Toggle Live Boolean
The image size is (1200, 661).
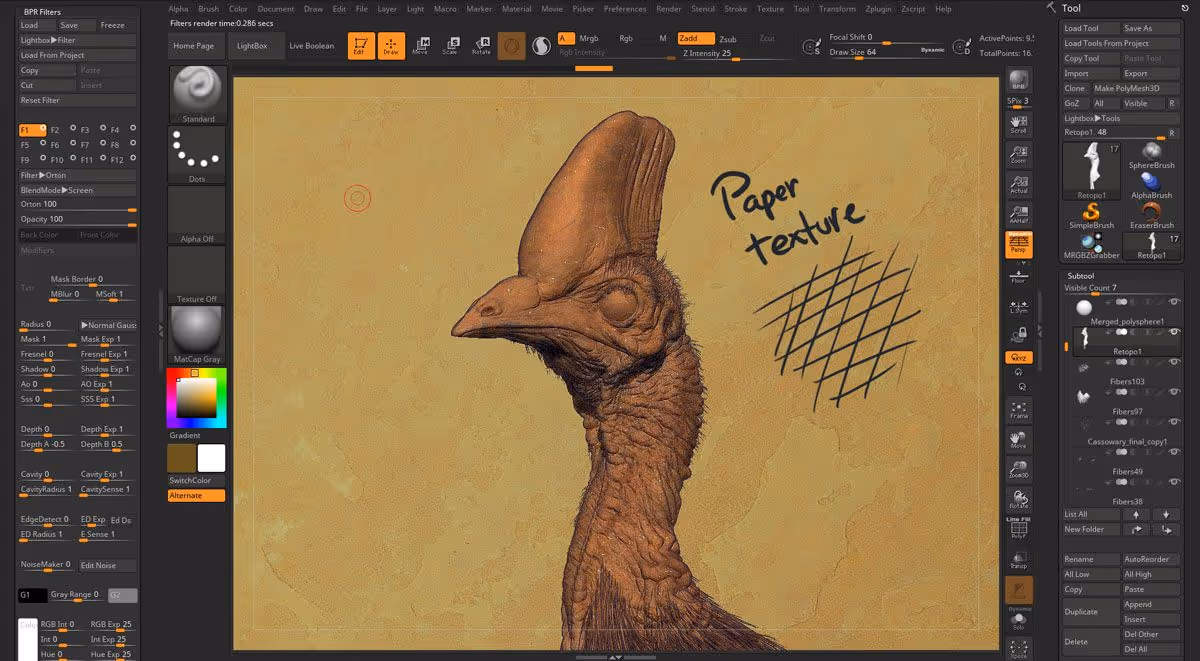(312, 46)
